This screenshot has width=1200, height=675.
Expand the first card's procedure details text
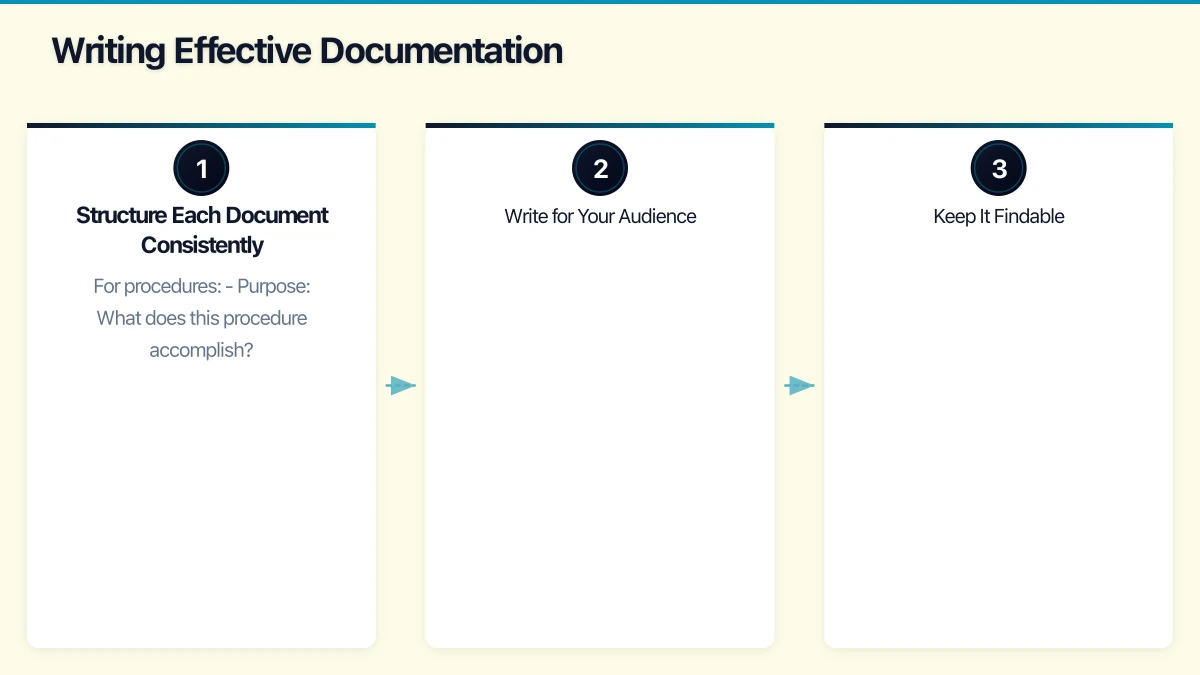tap(201, 318)
